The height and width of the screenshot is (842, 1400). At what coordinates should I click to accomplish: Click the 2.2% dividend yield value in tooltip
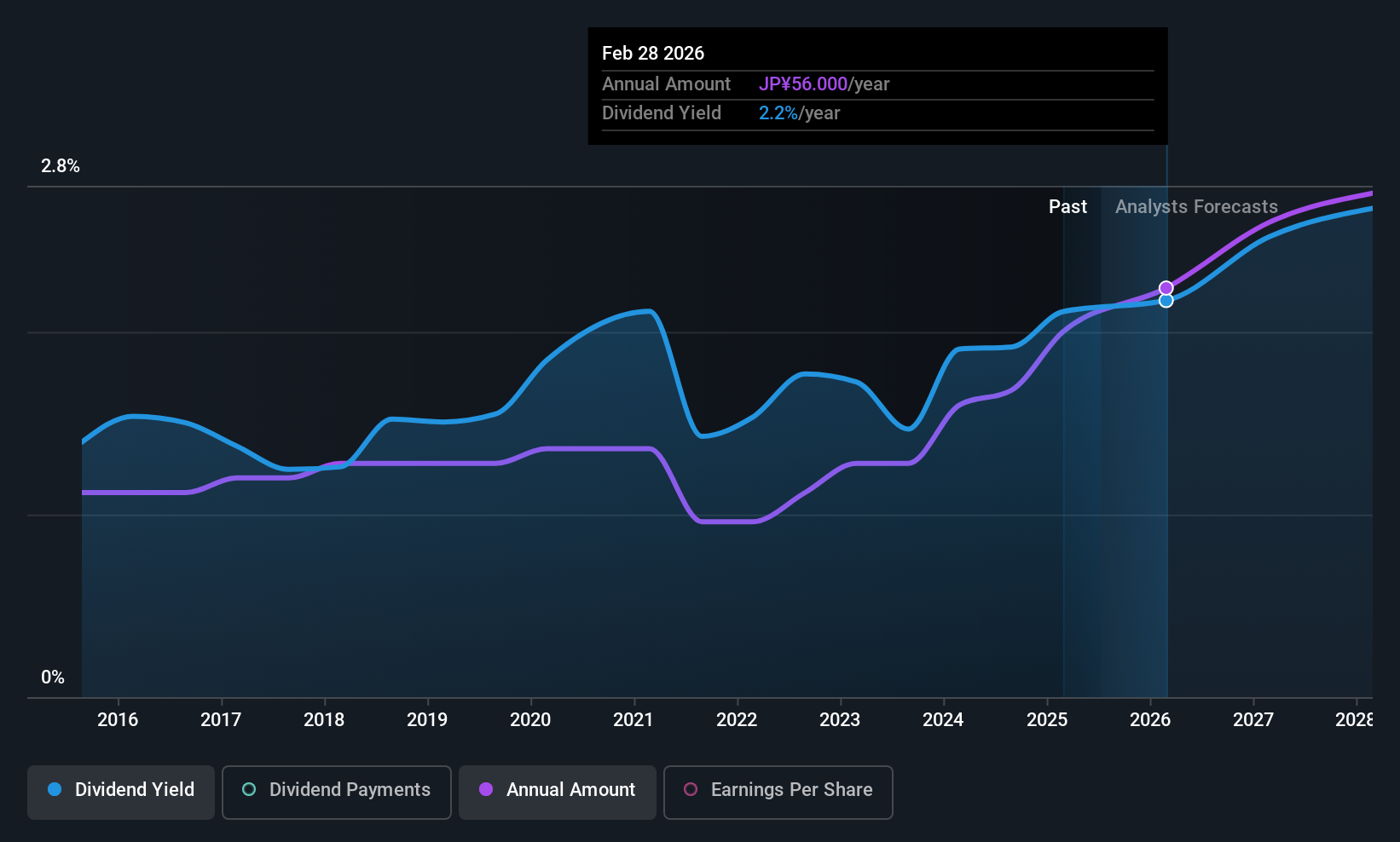coord(778,112)
